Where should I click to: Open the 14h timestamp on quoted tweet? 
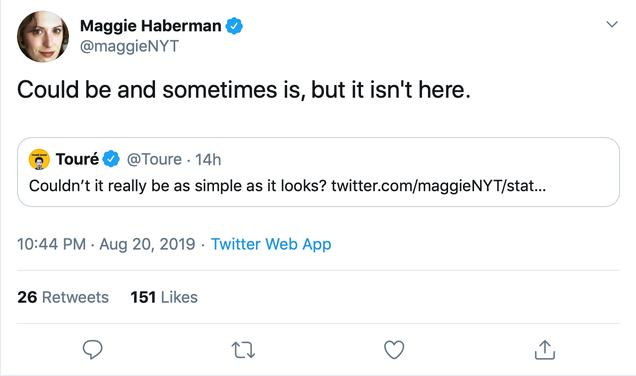tap(208, 159)
